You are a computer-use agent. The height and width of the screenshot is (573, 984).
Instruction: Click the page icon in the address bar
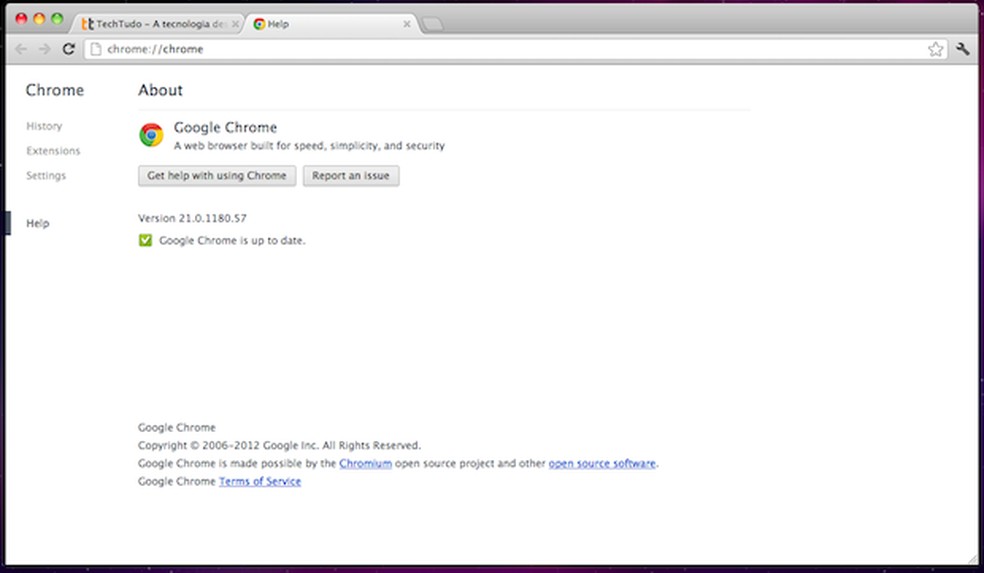96,49
